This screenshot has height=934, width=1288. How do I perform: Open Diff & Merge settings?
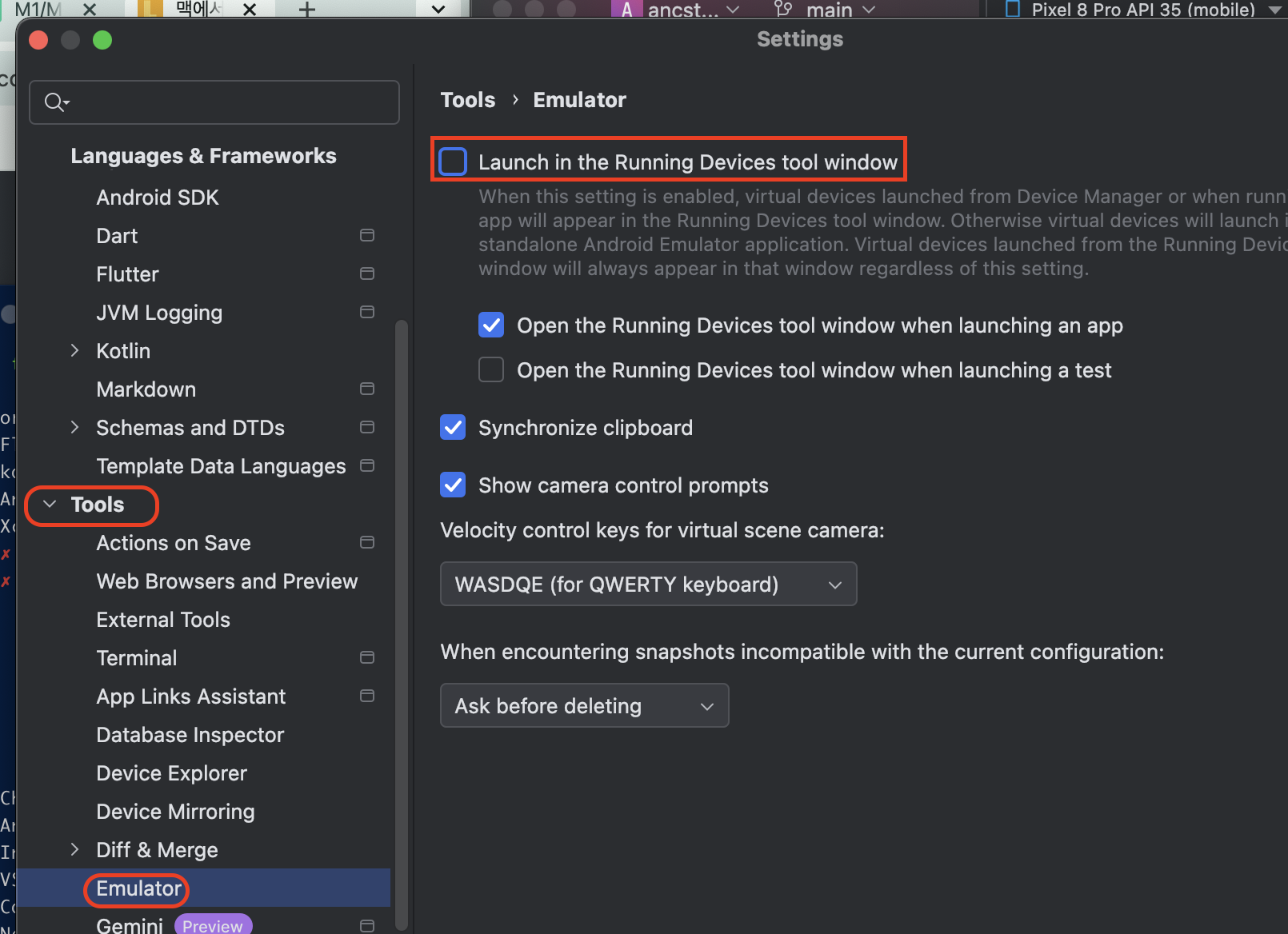pyautogui.click(x=157, y=849)
